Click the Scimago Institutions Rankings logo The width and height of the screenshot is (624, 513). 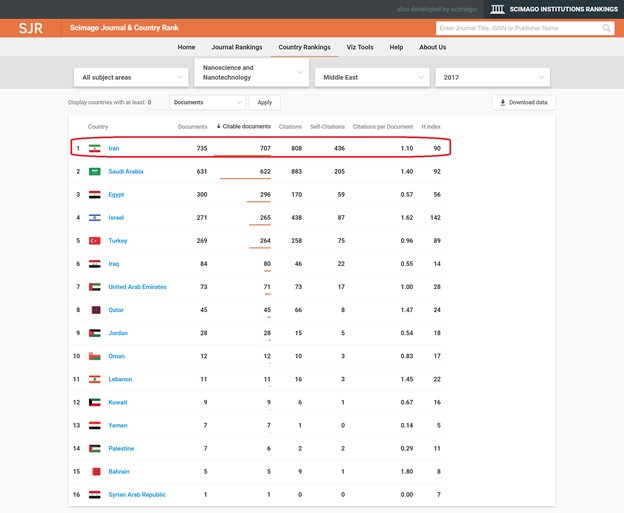(555, 9)
